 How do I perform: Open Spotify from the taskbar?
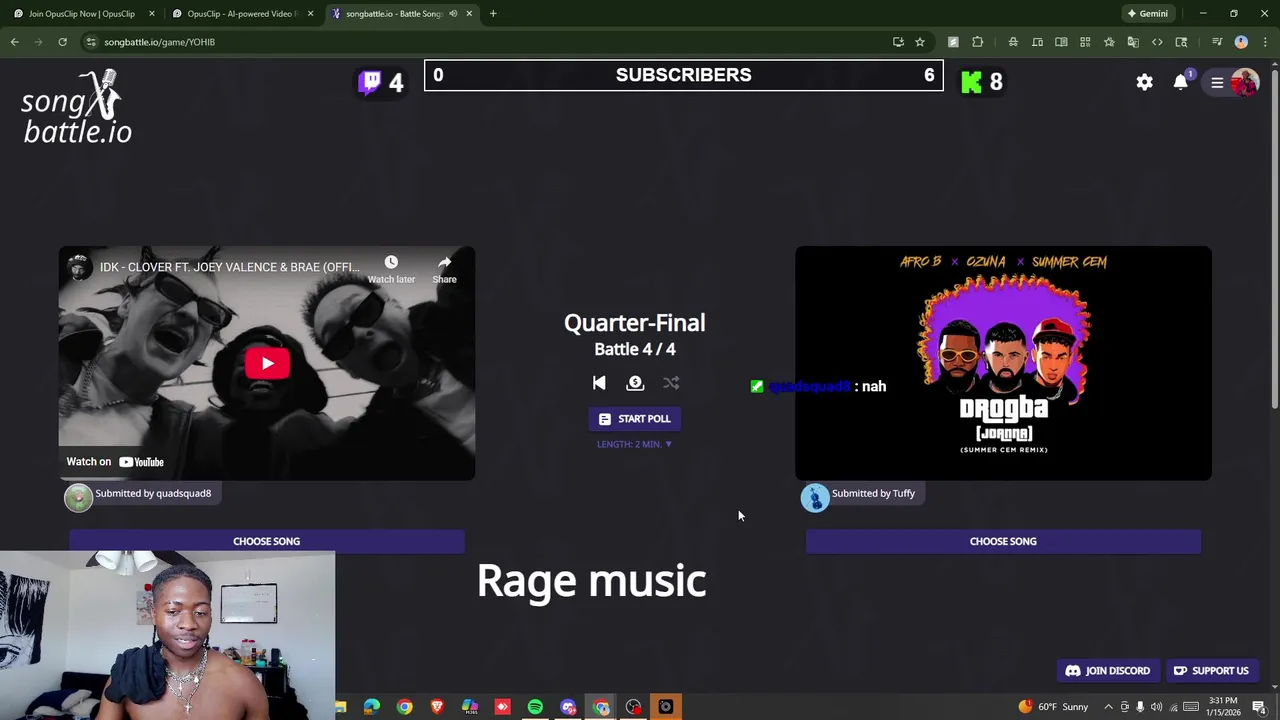[535, 707]
